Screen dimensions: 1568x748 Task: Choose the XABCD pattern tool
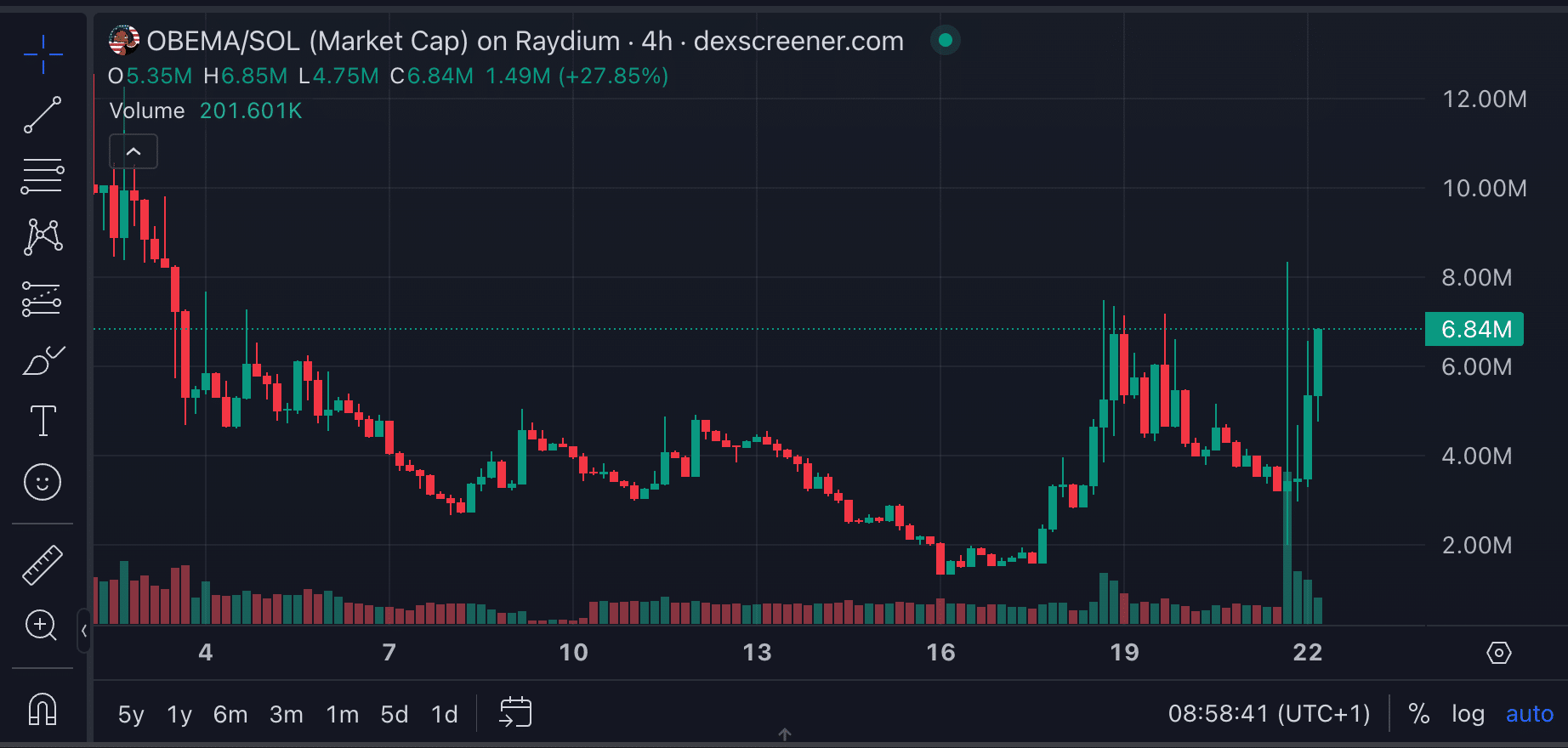click(x=43, y=237)
